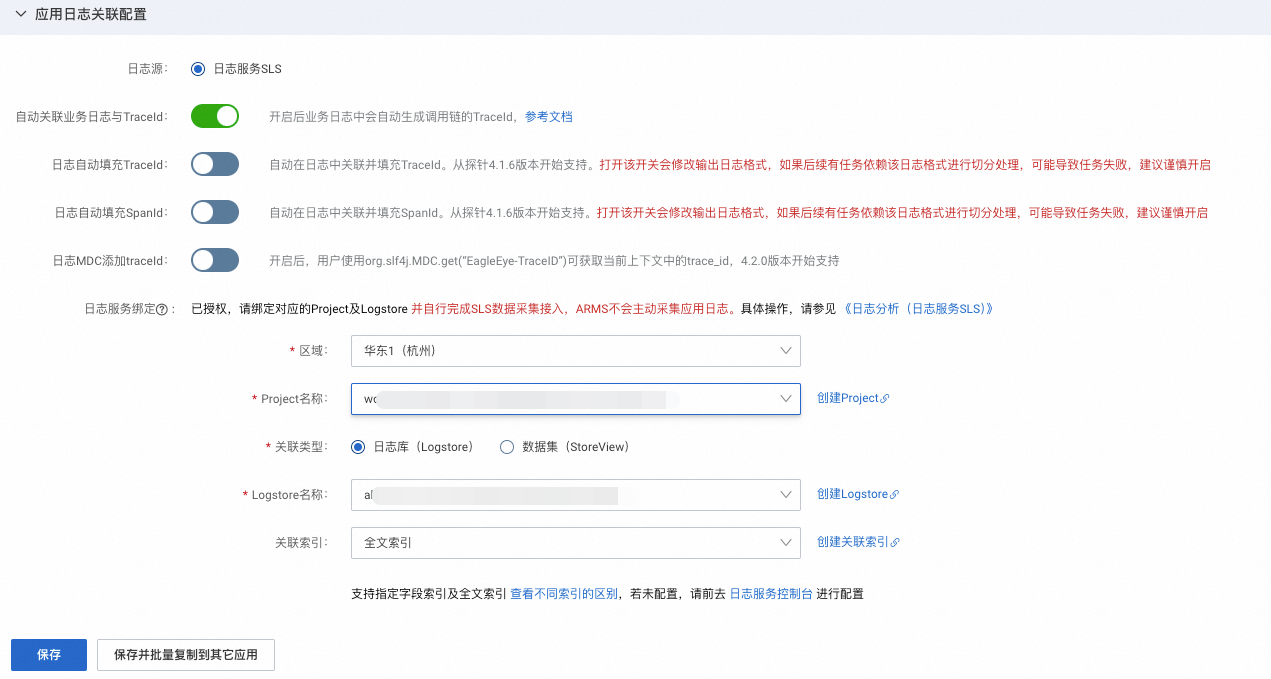The width and height of the screenshot is (1271, 679).
Task: Open the 区域 dropdown showing 华东1（杭州）
Action: click(576, 351)
